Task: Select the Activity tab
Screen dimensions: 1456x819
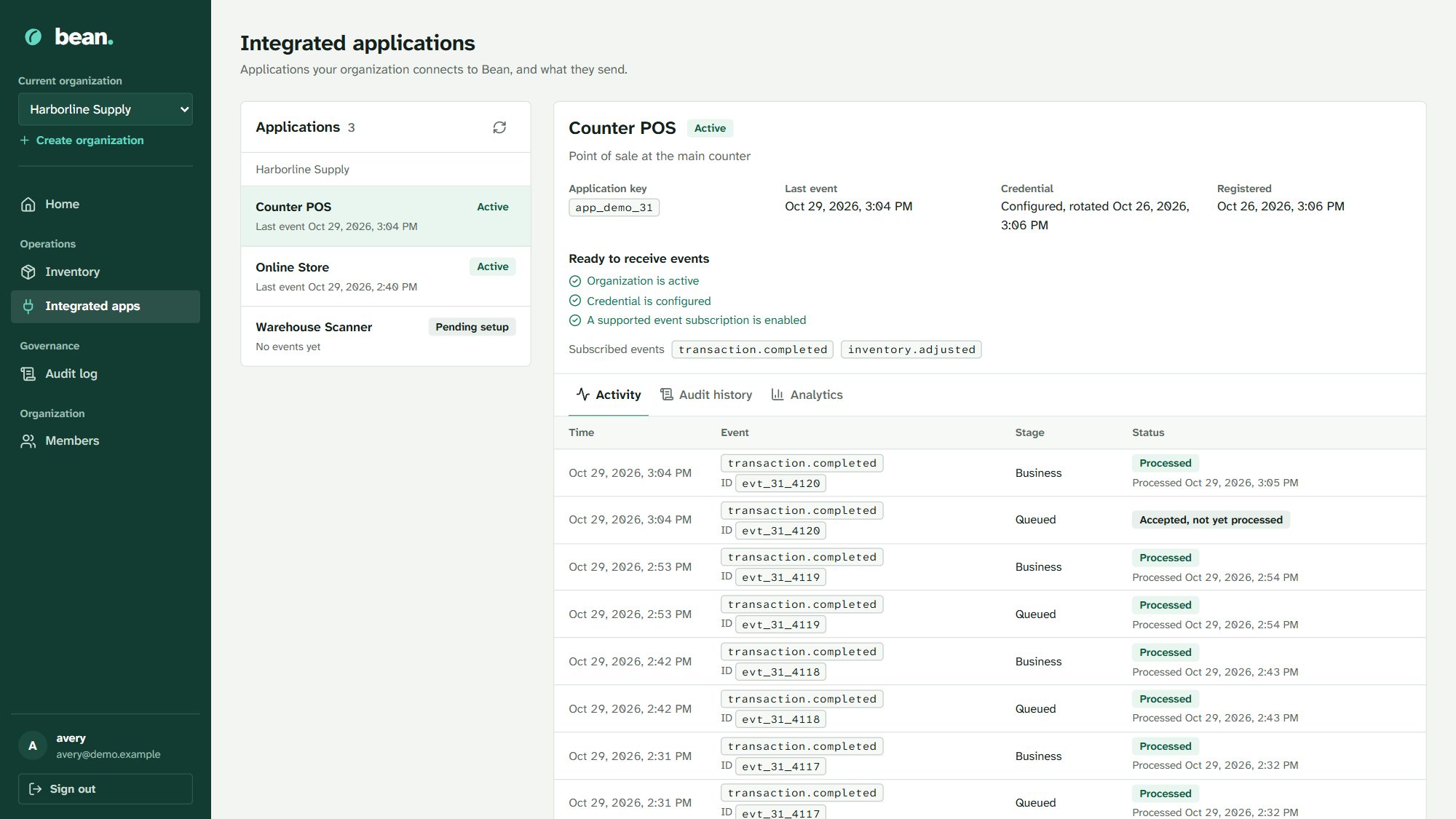Action: pyautogui.click(x=609, y=395)
